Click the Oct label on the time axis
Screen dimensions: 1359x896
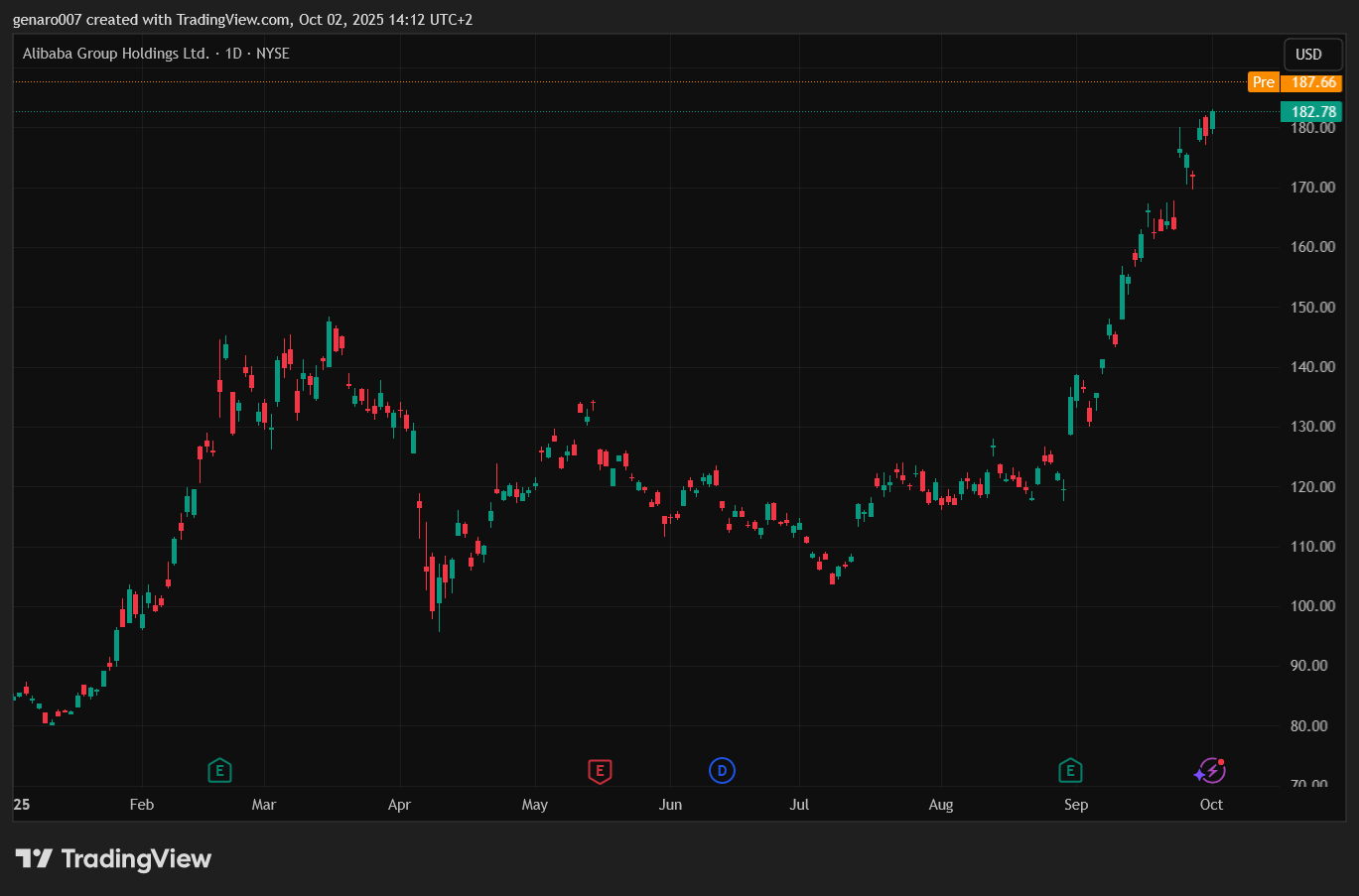[x=1211, y=805]
